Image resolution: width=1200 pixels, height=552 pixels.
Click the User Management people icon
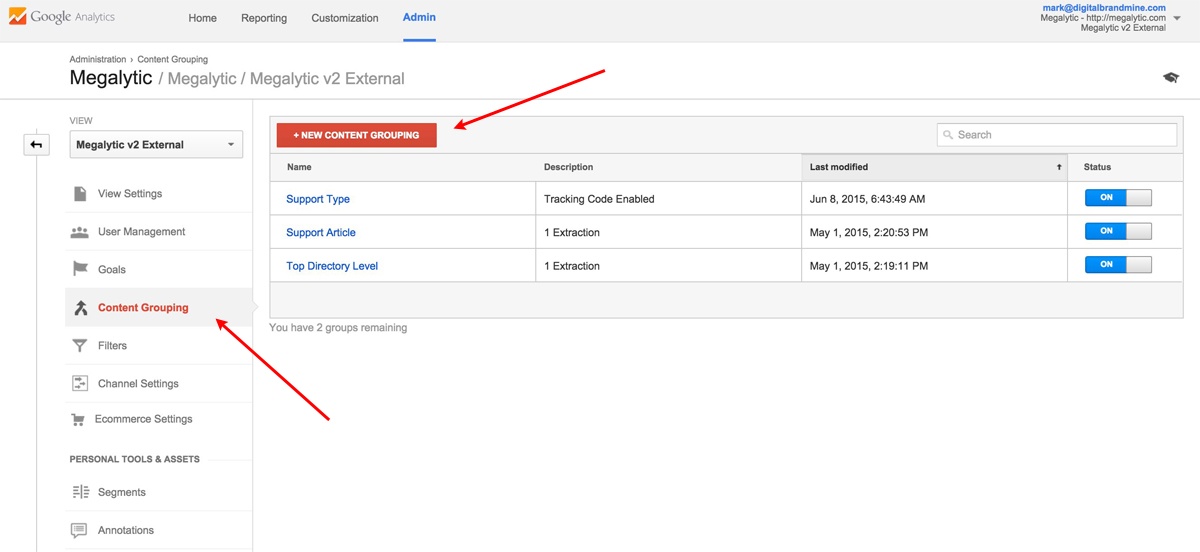(80, 232)
